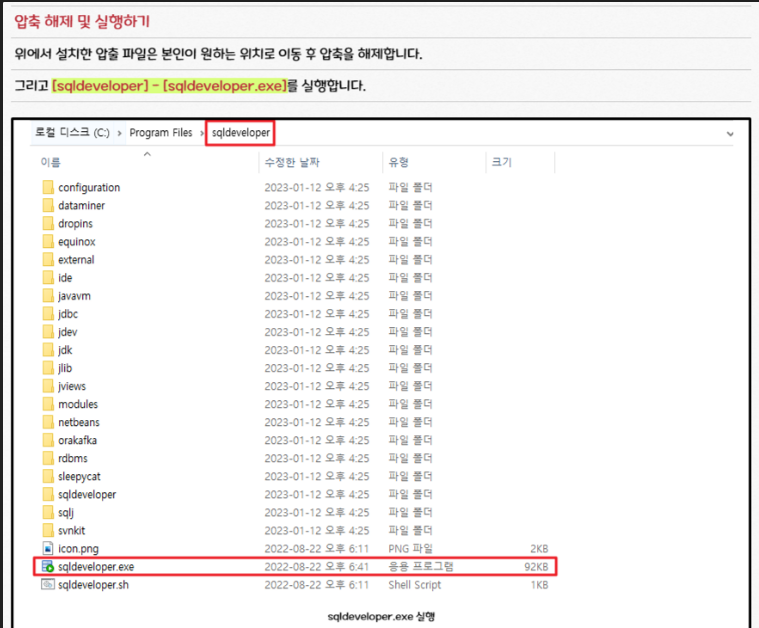This screenshot has width=759, height=628.
Task: Click the sleepycat folder icon
Action: [x=48, y=476]
